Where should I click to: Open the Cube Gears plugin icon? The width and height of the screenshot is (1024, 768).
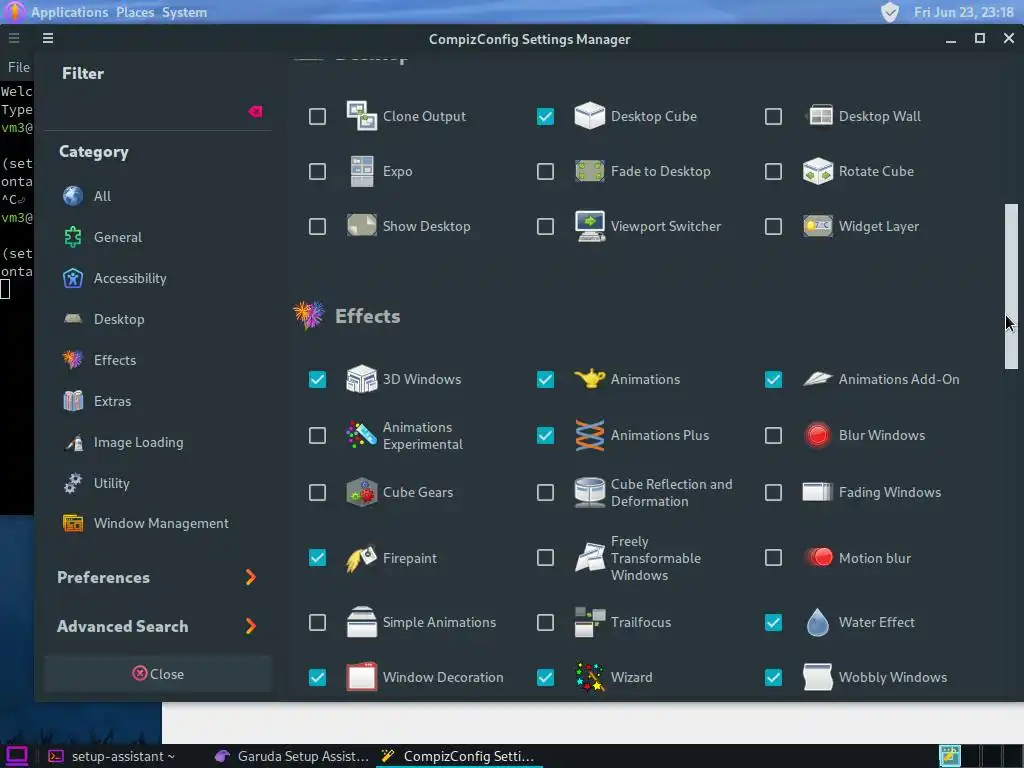(361, 492)
